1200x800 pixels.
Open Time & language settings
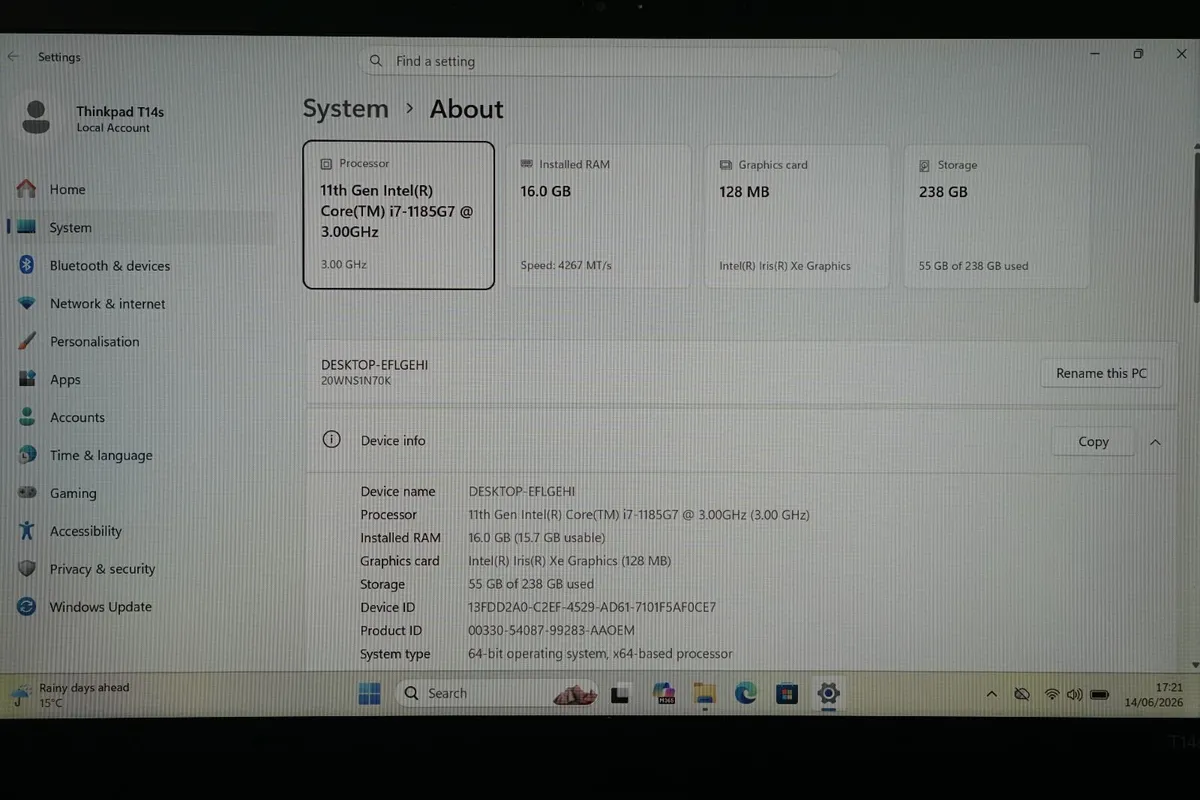[x=140, y=455]
